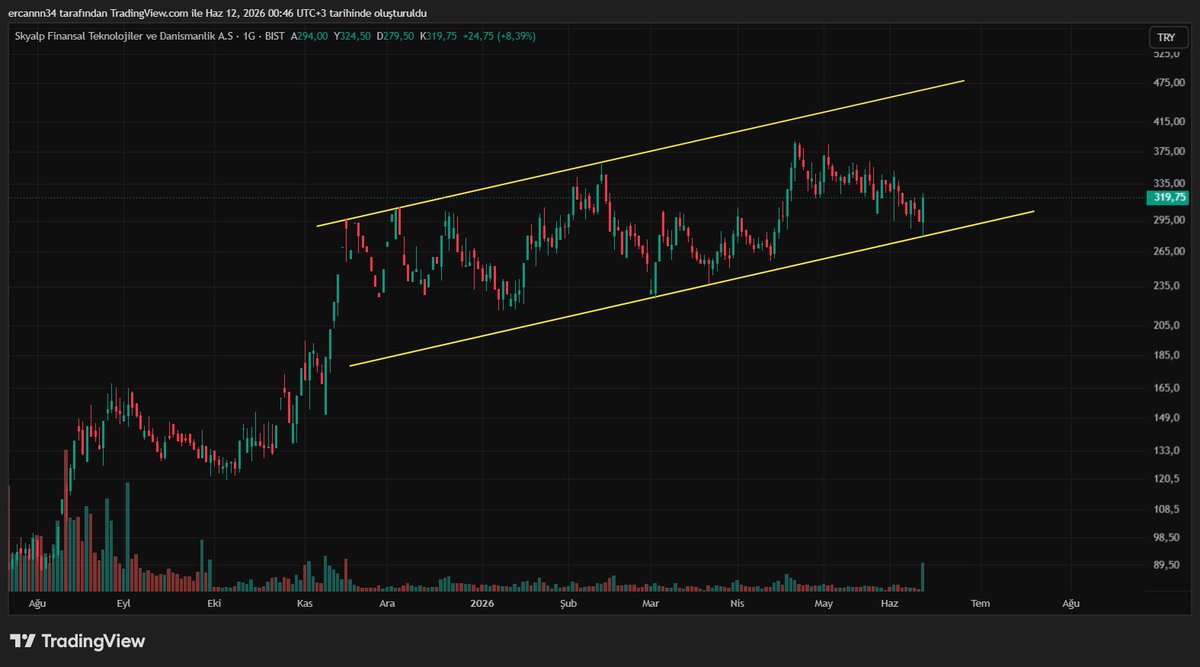
Task: Click the +24,75 (+8,39%) change value
Action: tap(500, 36)
